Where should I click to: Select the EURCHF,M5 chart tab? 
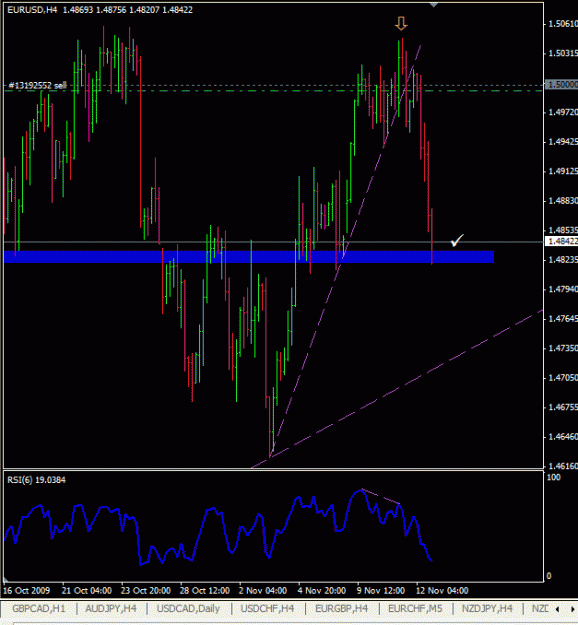[415, 609]
